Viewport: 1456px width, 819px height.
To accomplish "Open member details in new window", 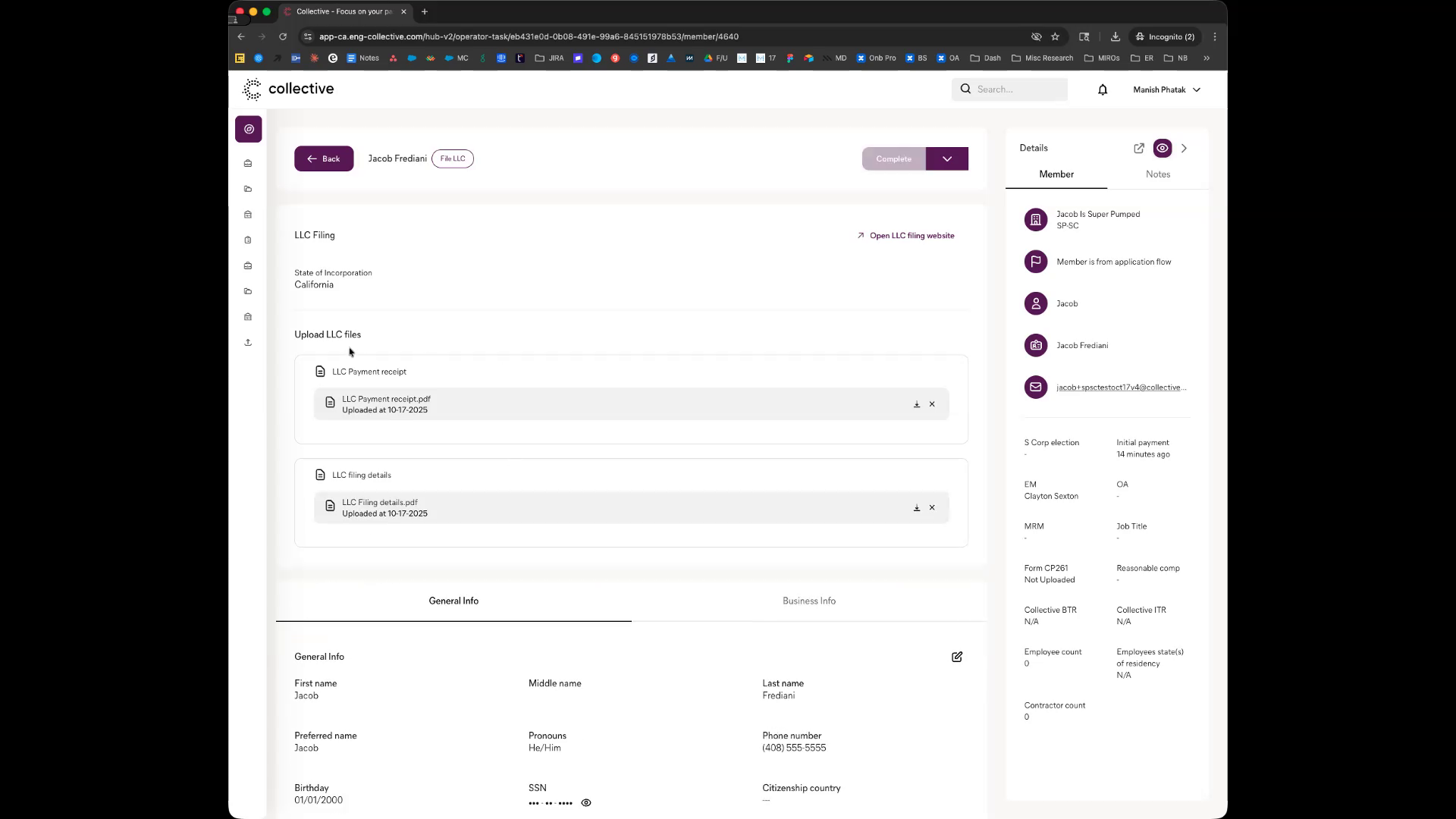I will pos(1138,149).
